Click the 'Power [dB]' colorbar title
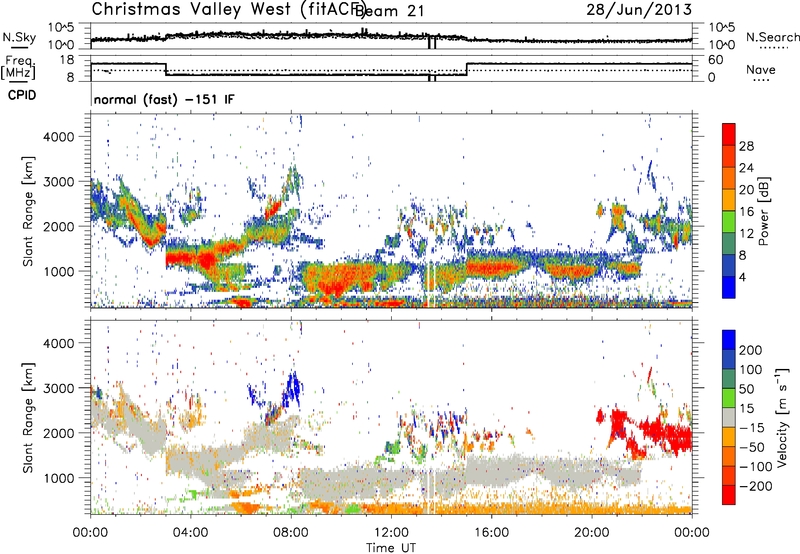Image resolution: width=800 pixels, height=554 pixels. [763, 211]
